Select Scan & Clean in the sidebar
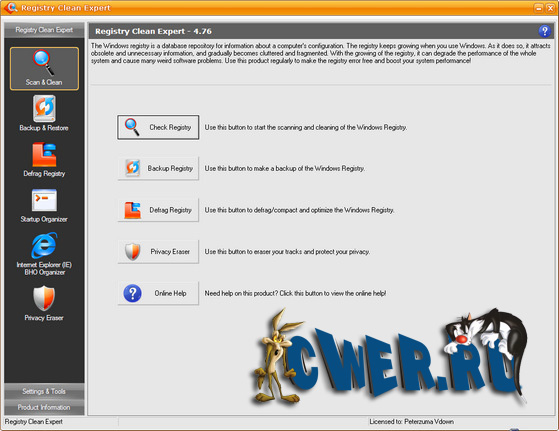Image resolution: width=559 pixels, height=431 pixels. 44,68
